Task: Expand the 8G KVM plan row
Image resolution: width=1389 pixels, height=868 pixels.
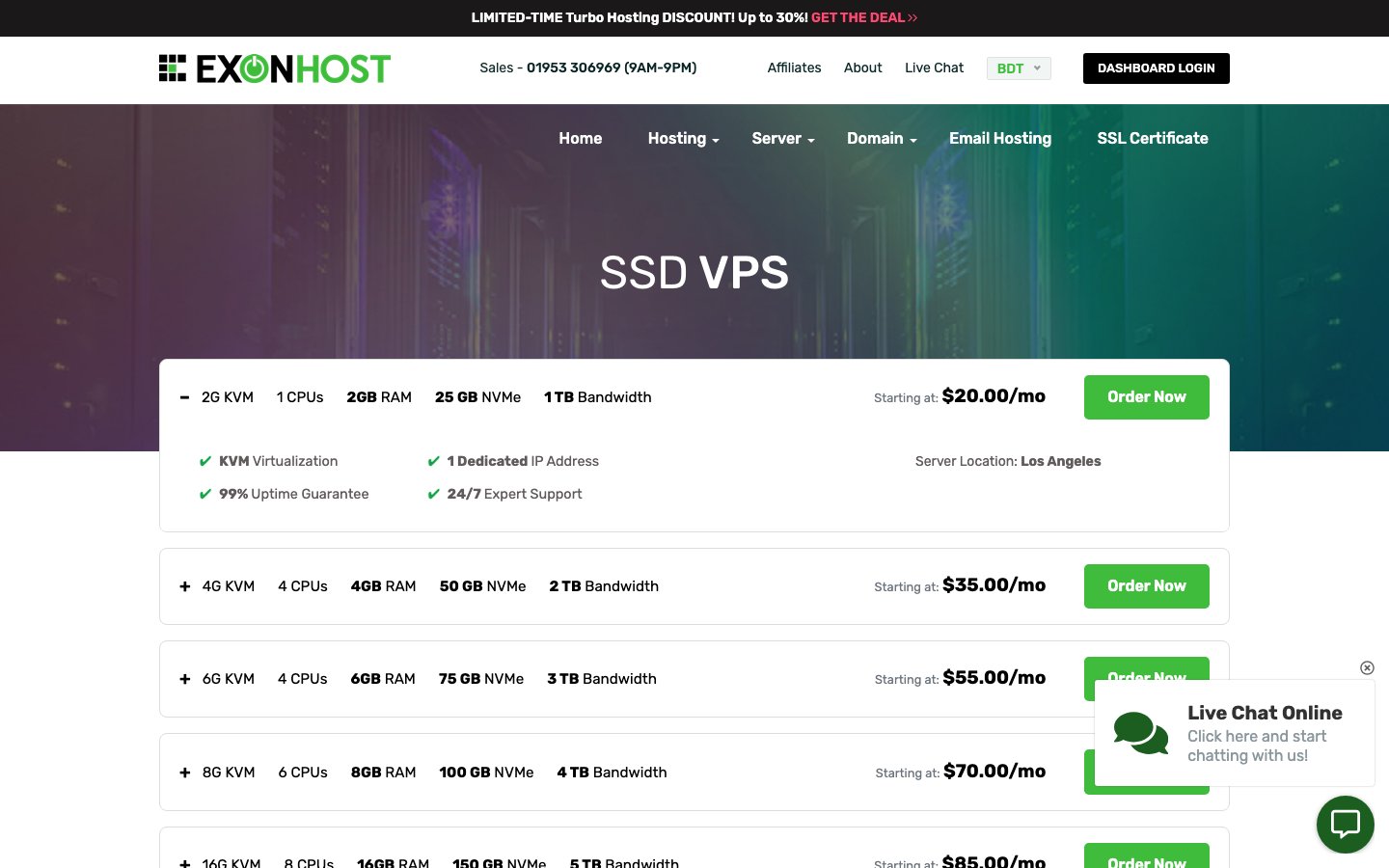Action: [184, 773]
